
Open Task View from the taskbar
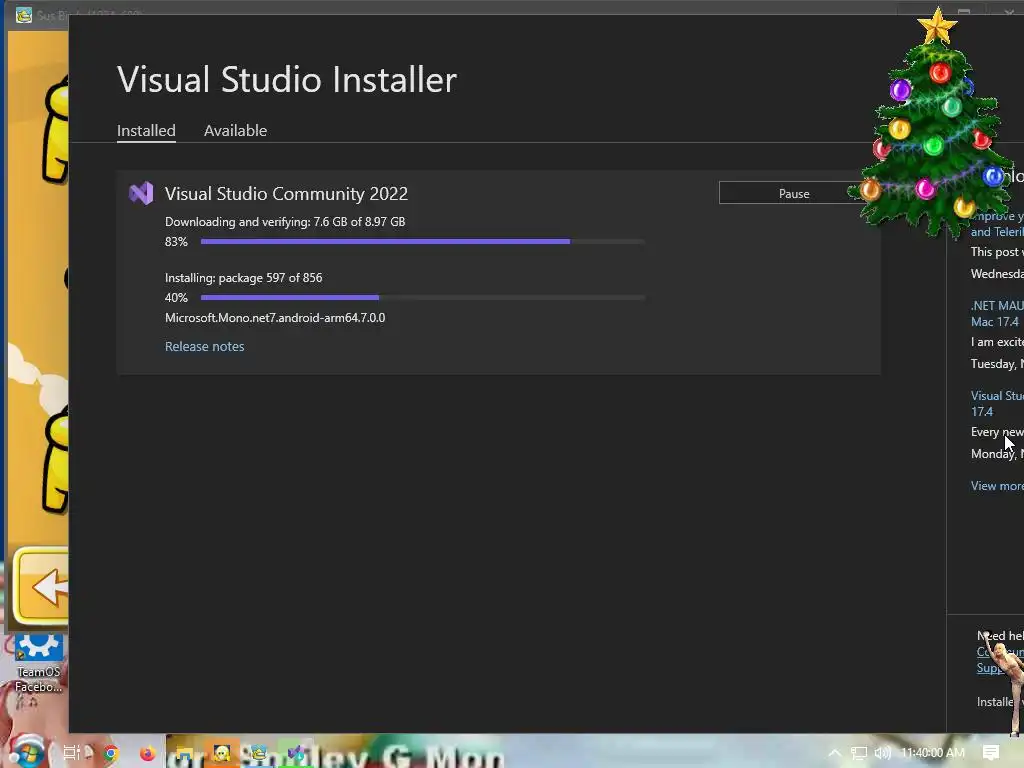pos(71,753)
